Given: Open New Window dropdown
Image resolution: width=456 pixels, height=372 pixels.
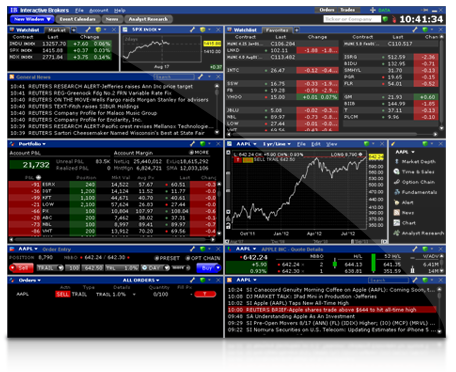Looking at the screenshot, I should click(x=32, y=19).
